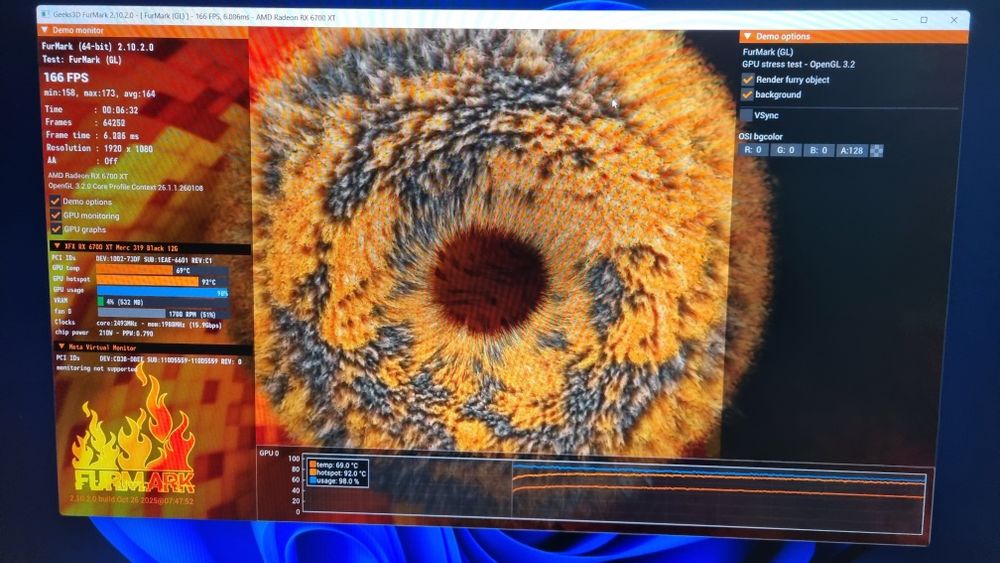The image size is (1000, 563).
Task: Click the 'GPU stress test - OpenGL 3.2' label
Action: click(x=798, y=64)
